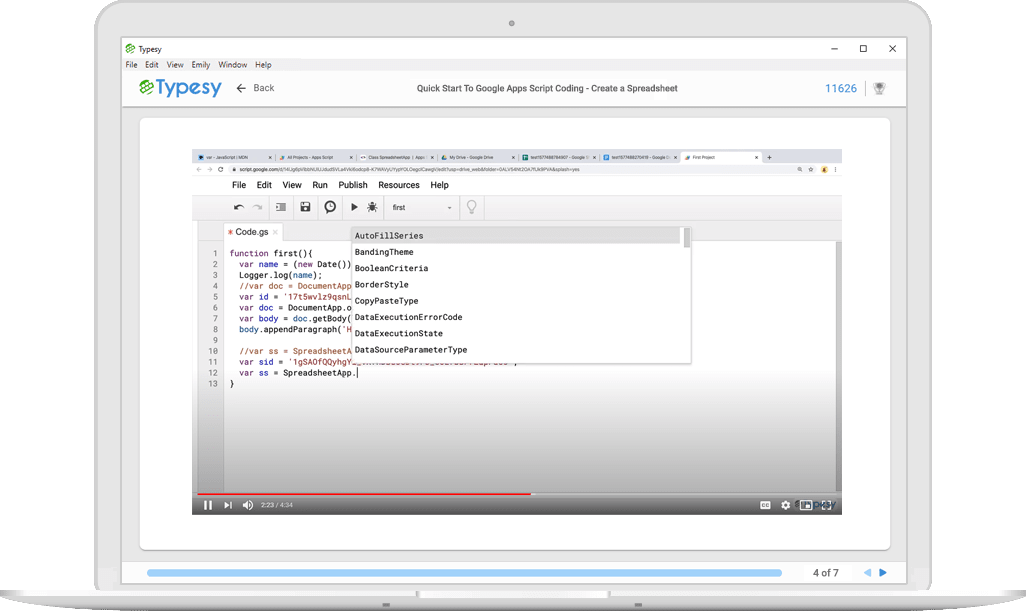Choose AutoFillSeries from the autocomplete list
This screenshot has height=611, width=1026.
click(516, 236)
